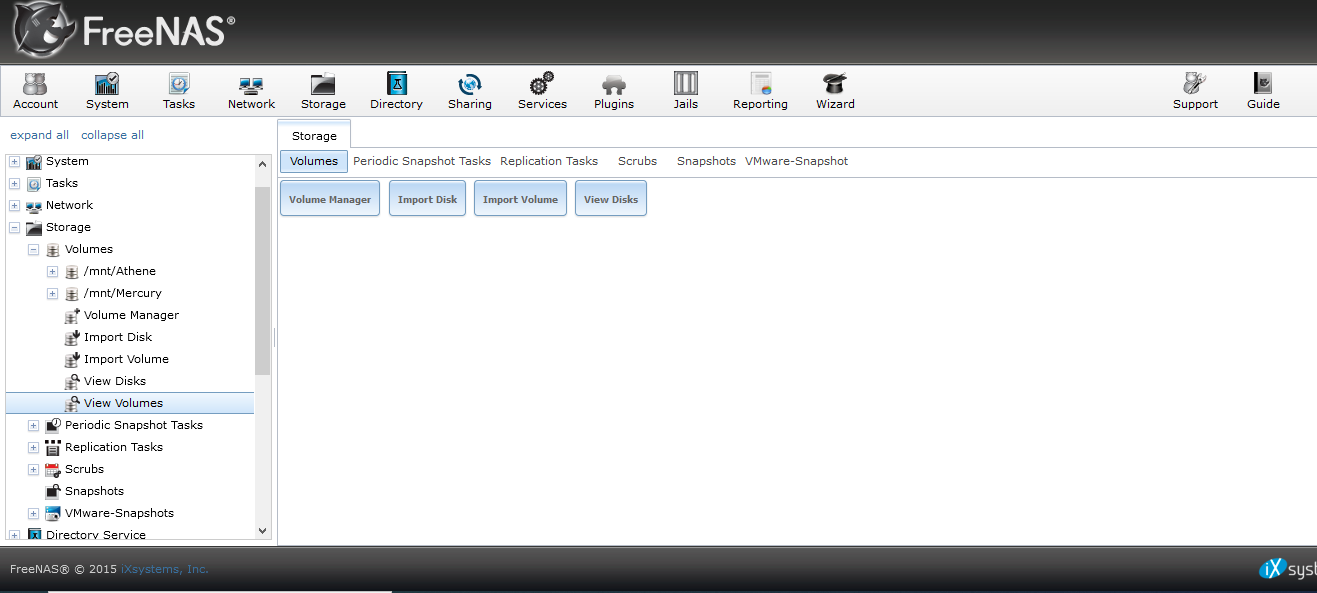Open the Reporting toolbar icon

[760, 90]
